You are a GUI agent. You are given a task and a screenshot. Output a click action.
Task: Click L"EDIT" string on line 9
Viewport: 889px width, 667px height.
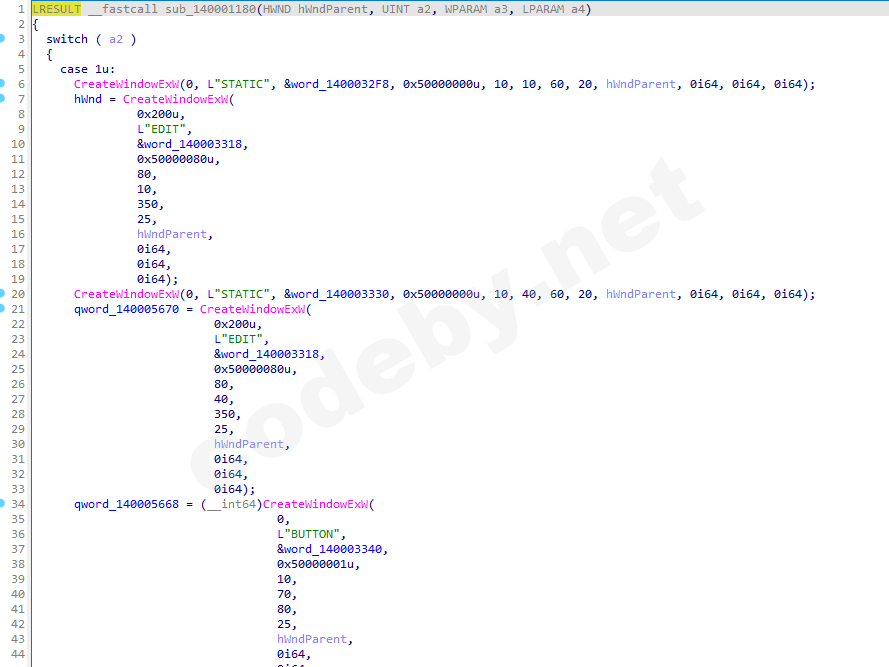point(161,129)
